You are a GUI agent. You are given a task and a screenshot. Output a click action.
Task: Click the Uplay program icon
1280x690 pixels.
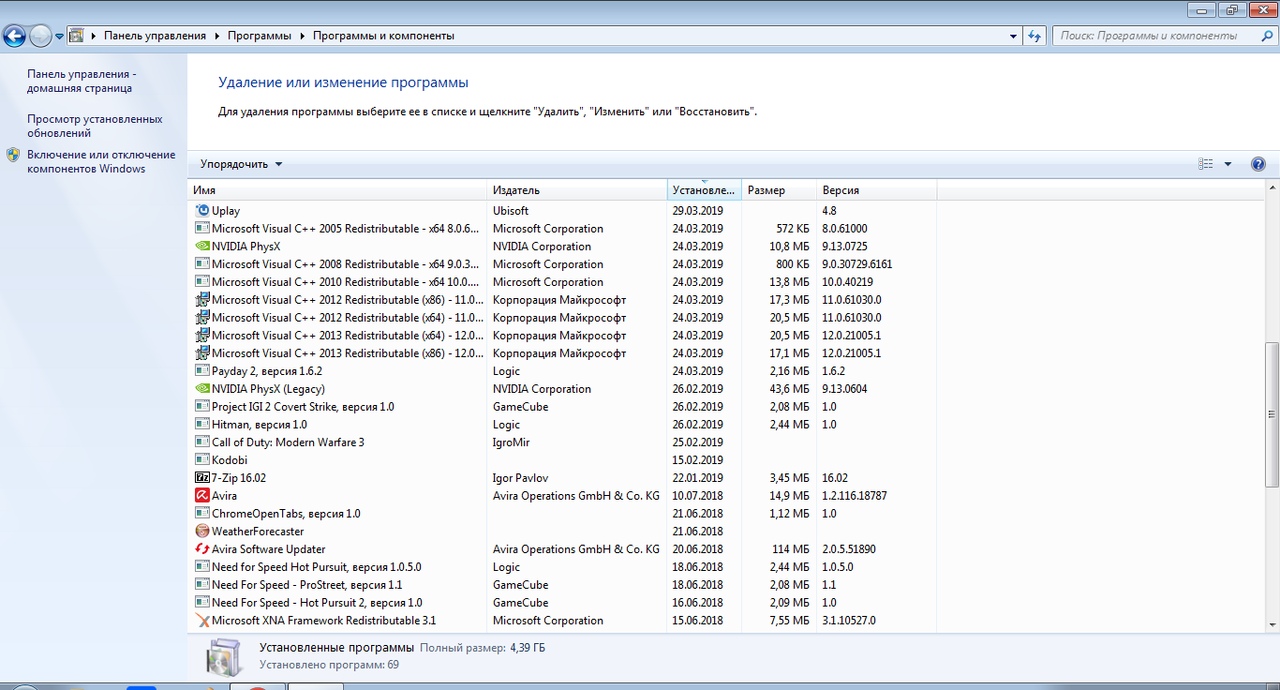pos(202,211)
